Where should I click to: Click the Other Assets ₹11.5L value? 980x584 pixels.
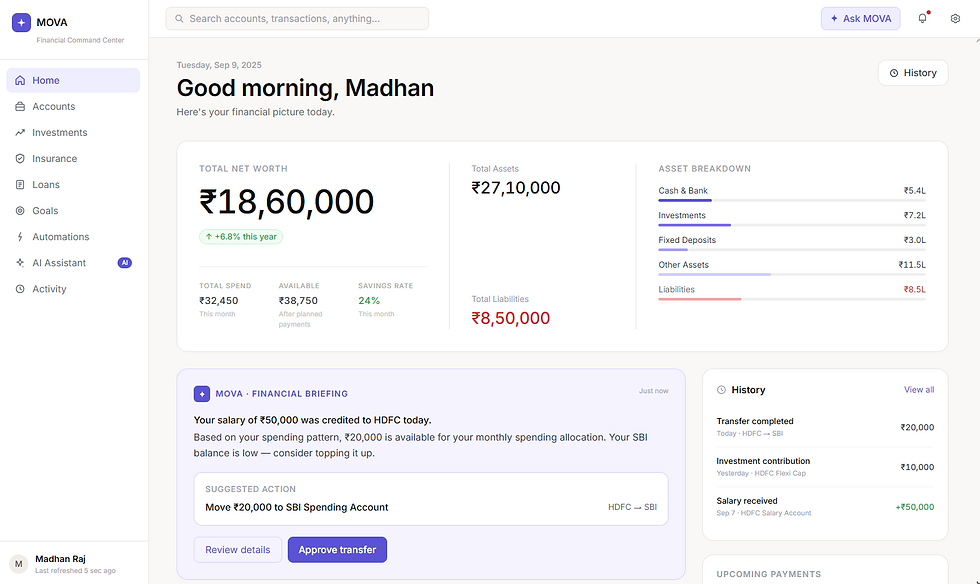[x=912, y=265]
